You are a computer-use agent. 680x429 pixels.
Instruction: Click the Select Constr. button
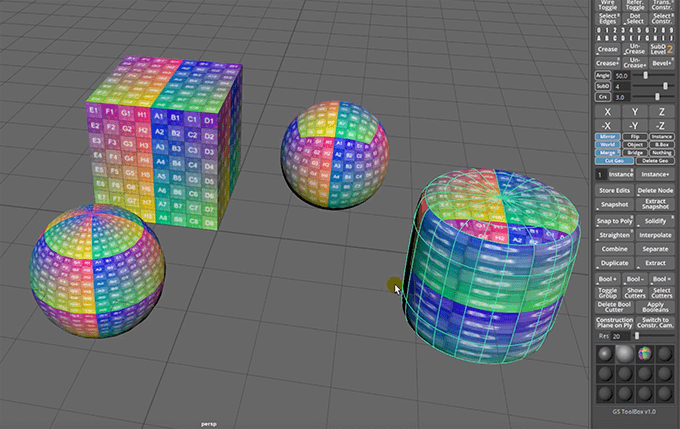(662, 19)
